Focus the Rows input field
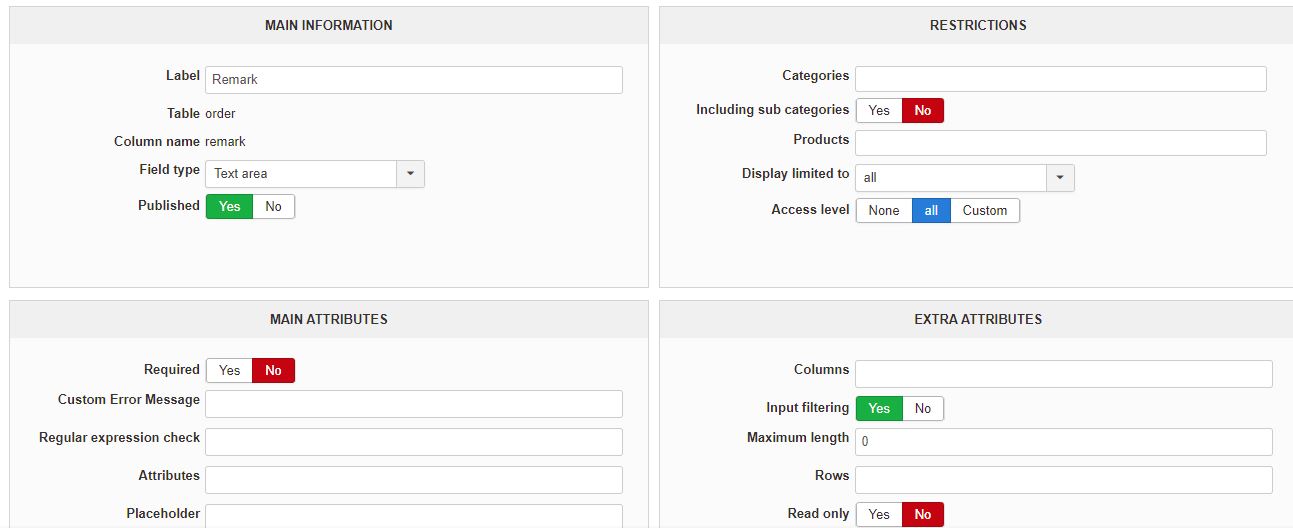 [1063, 480]
